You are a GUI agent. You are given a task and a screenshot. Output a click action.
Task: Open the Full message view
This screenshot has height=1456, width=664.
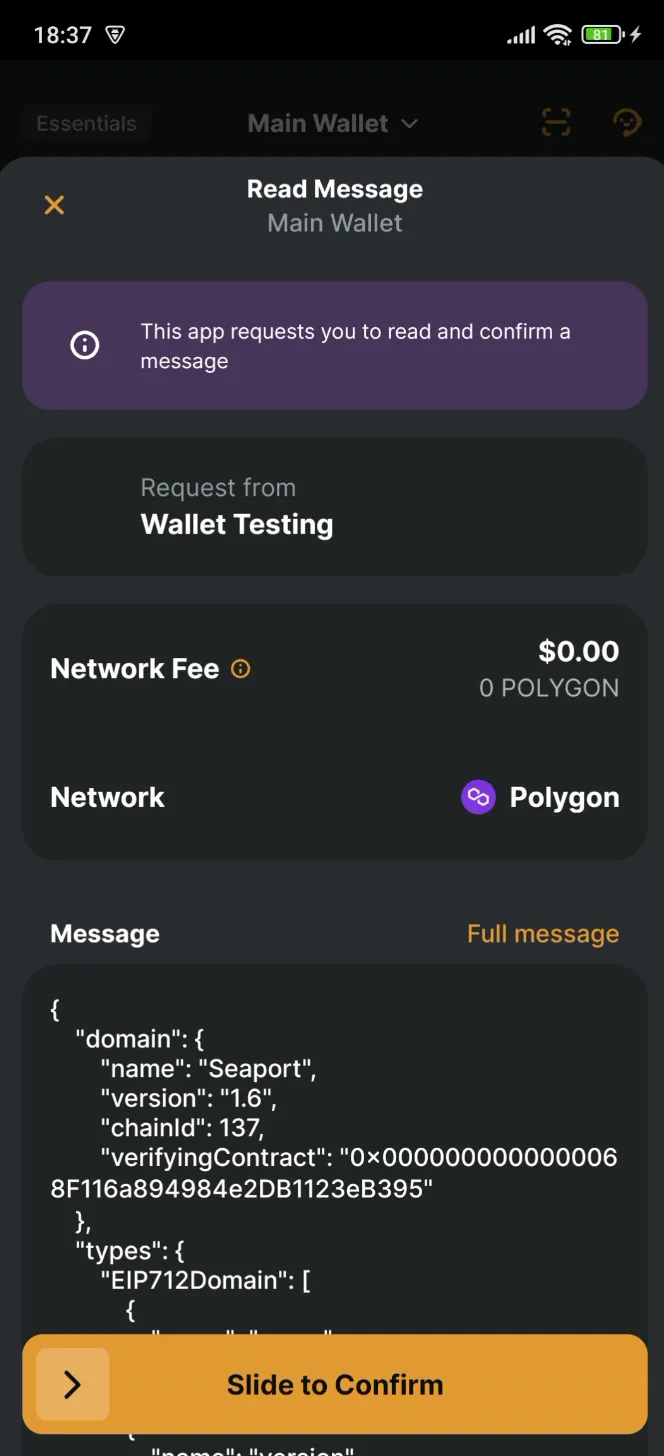coord(543,933)
